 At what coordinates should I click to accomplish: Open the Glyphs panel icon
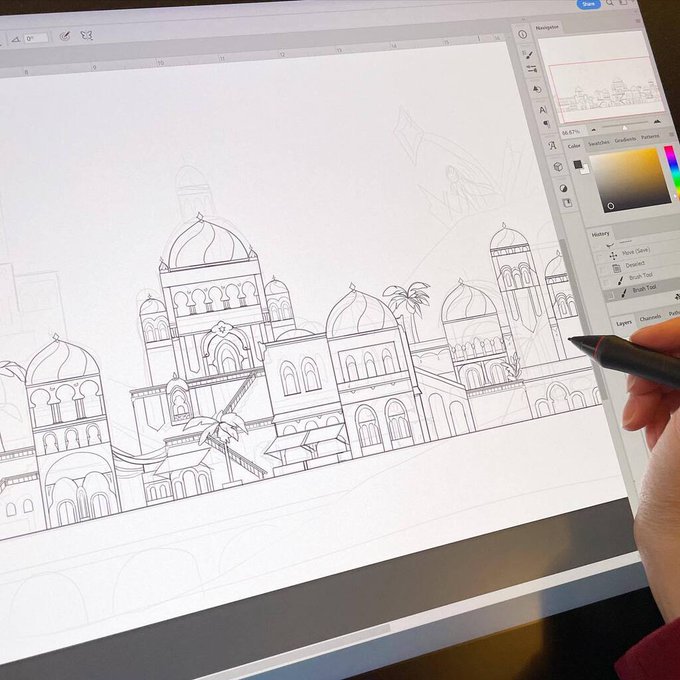pyautogui.click(x=552, y=145)
